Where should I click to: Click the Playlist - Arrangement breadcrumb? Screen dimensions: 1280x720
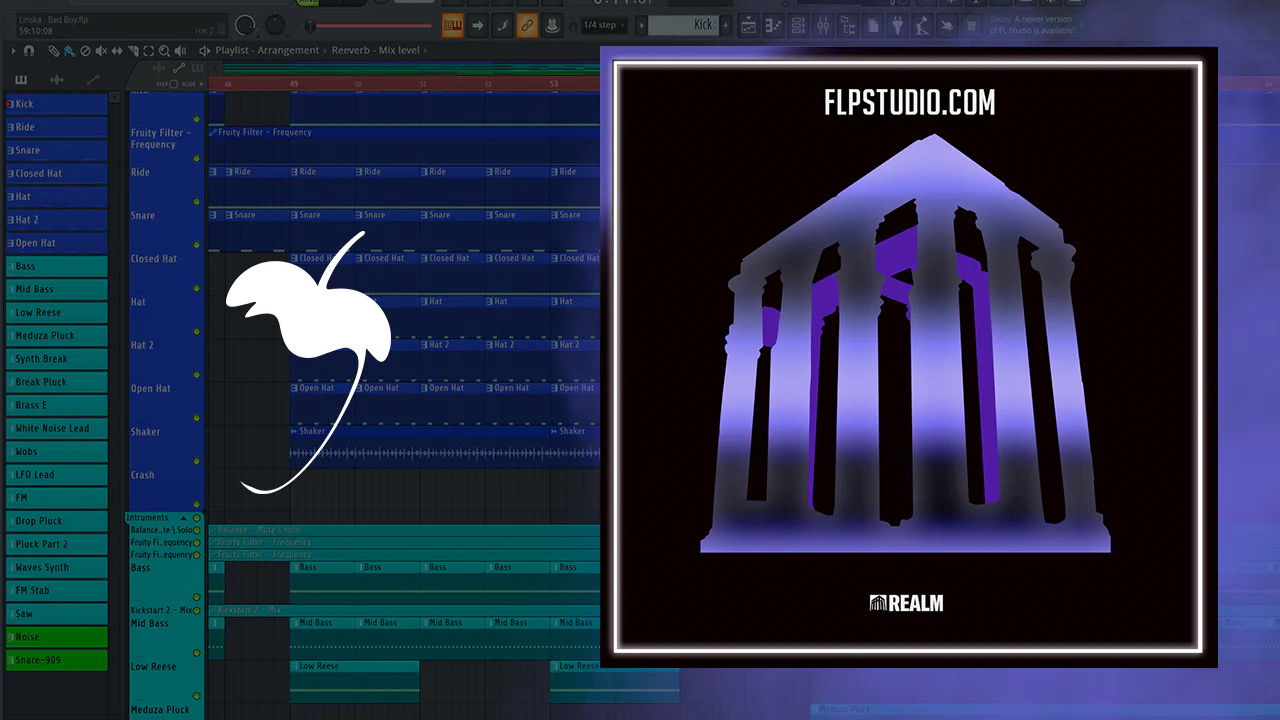[267, 50]
